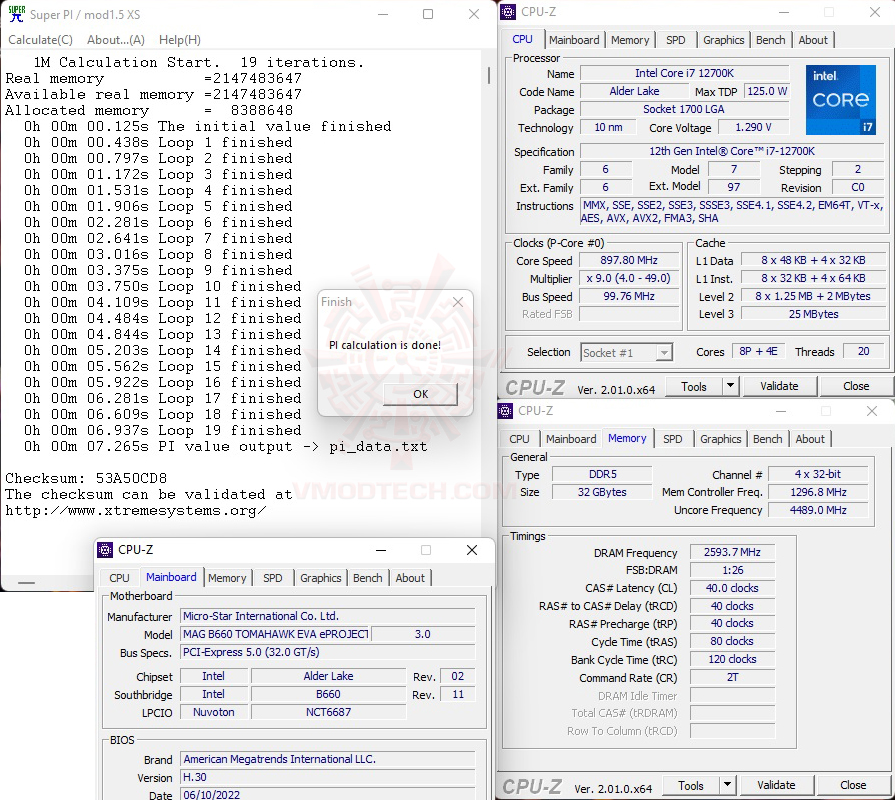Click the Super PI output scrollbar thumb
895x800 pixels.
tap(489, 75)
